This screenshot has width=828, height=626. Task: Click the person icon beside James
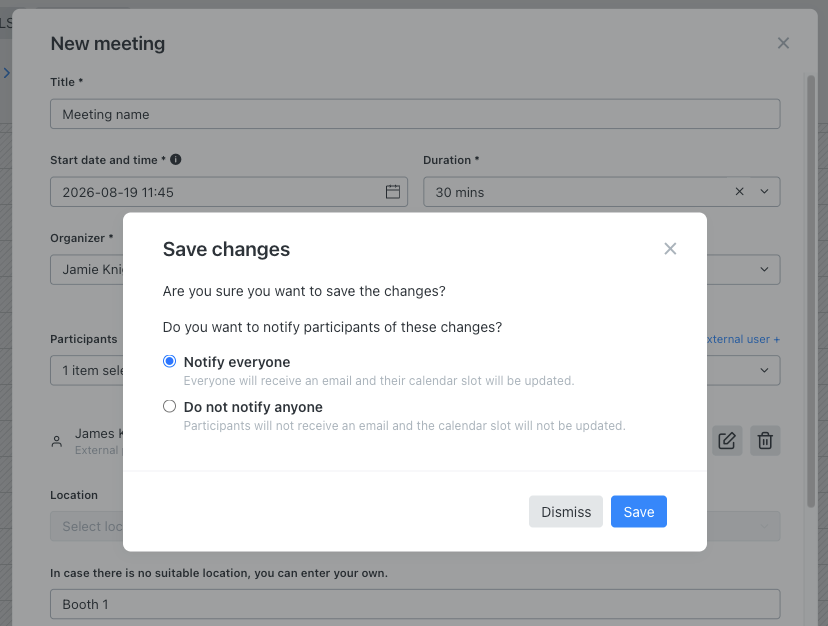click(57, 441)
